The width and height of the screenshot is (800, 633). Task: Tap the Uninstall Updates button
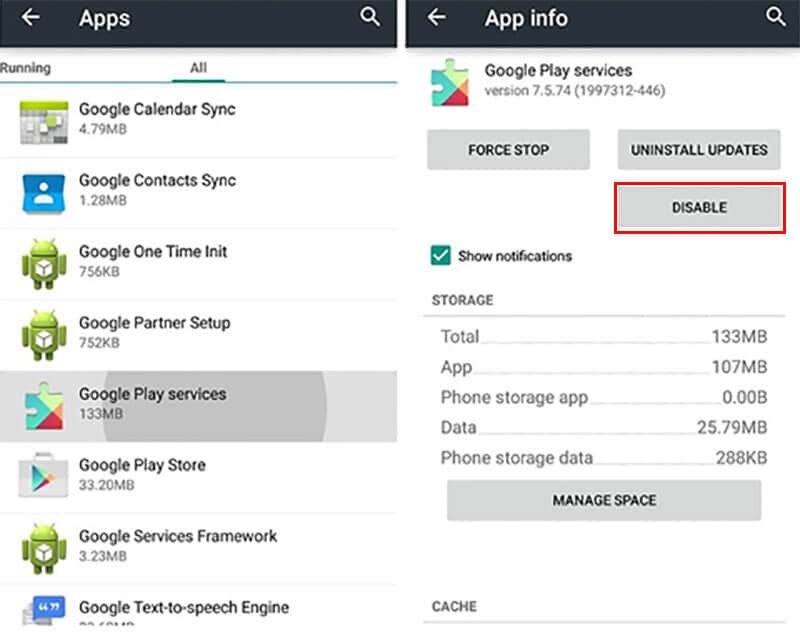(699, 149)
